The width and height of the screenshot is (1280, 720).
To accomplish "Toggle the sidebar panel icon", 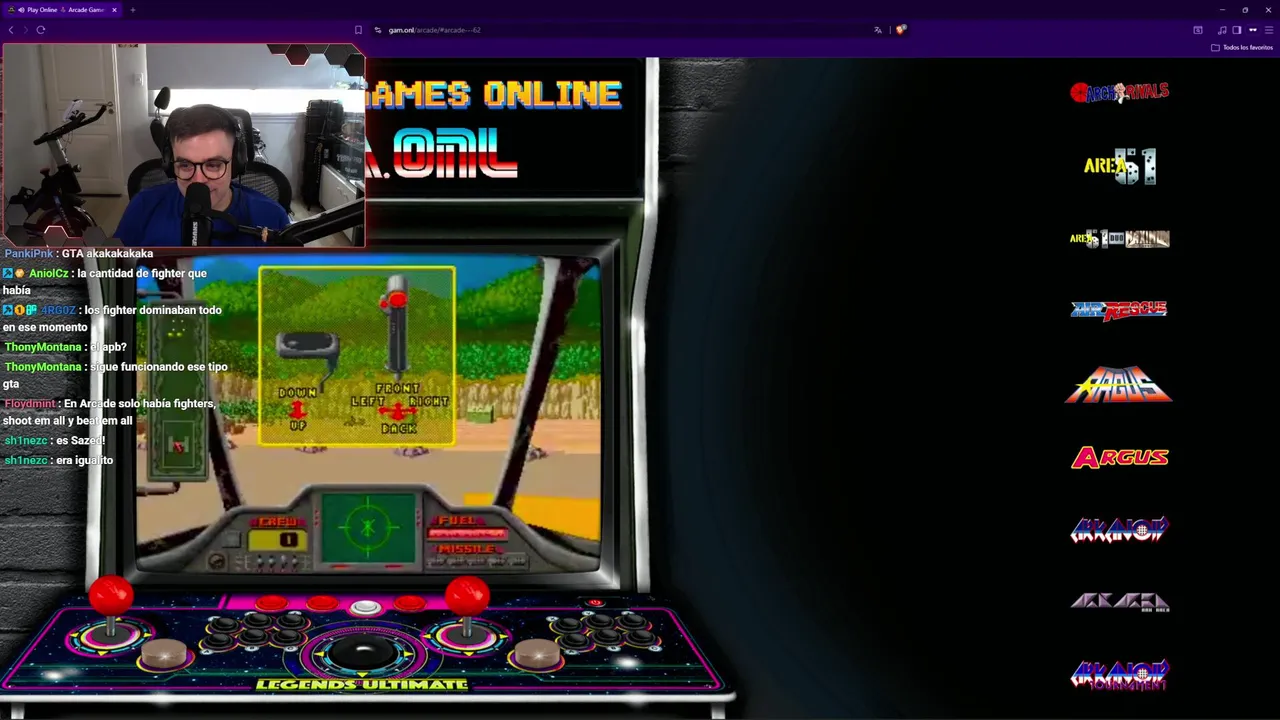I will tap(1237, 30).
